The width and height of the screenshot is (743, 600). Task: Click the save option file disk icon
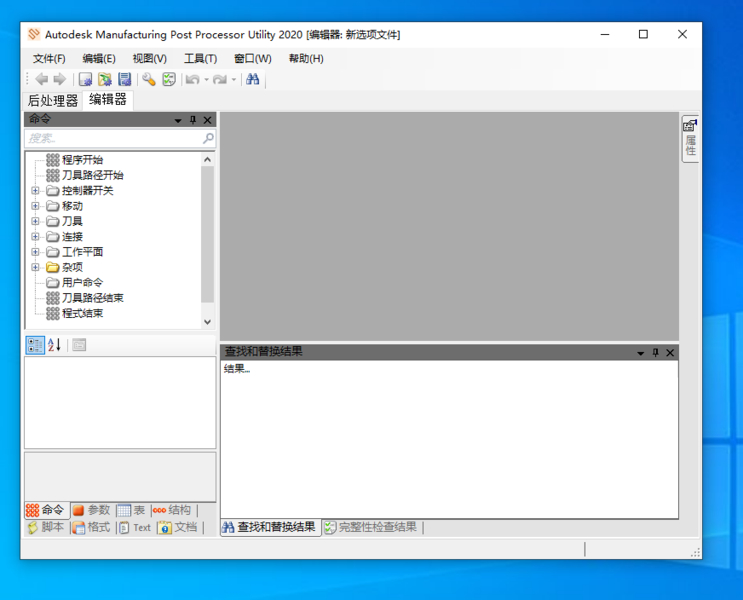125,79
